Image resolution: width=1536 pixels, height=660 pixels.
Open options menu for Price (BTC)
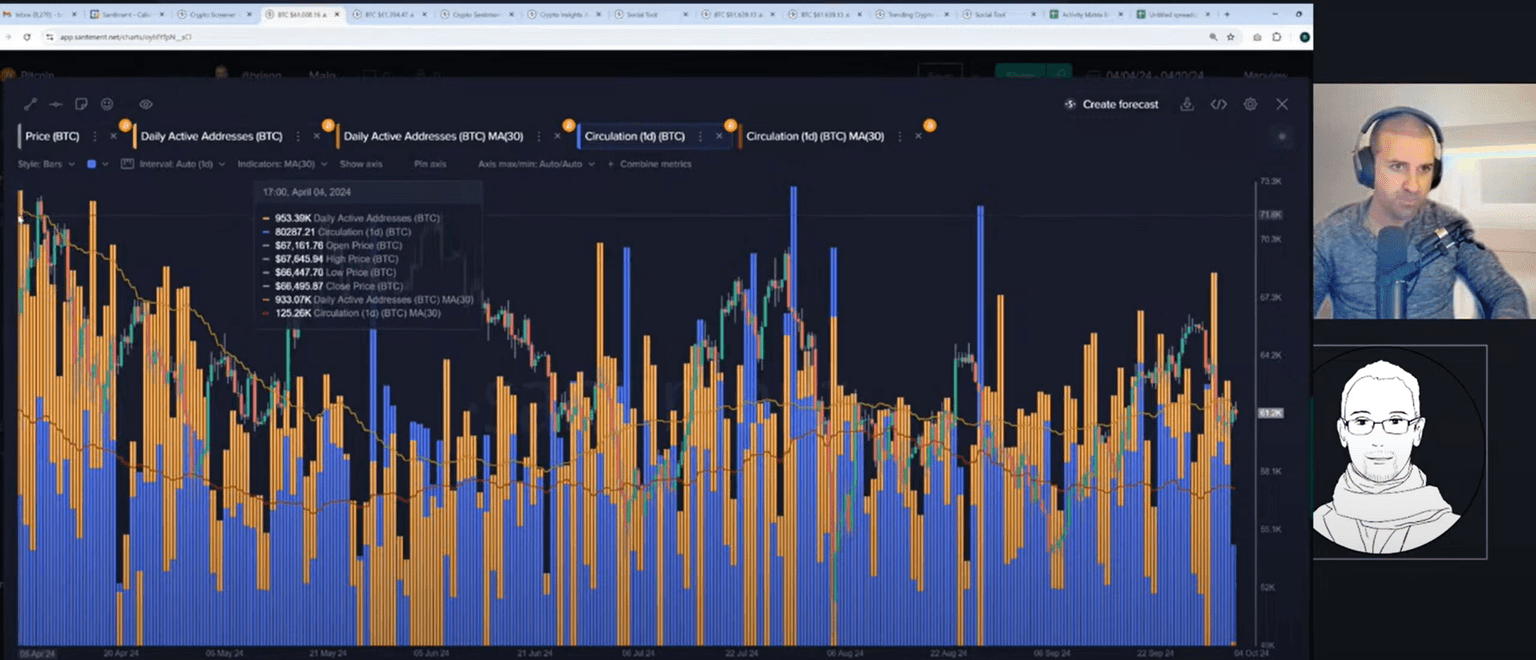point(95,136)
